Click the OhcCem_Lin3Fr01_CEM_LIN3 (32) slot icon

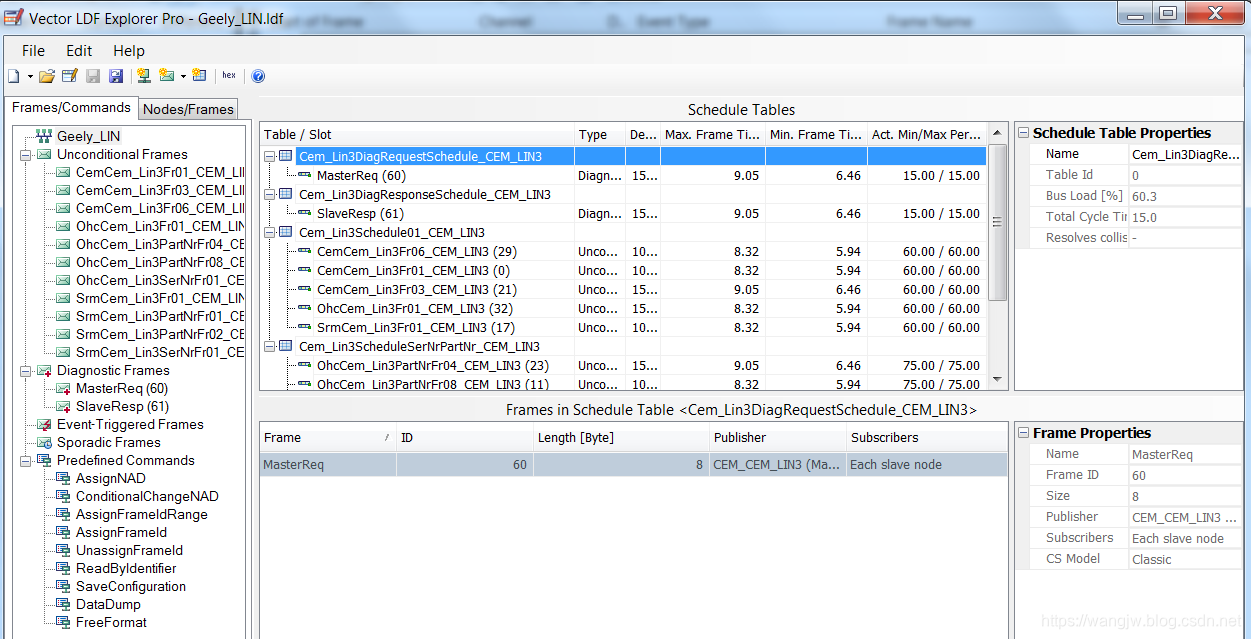pos(305,309)
